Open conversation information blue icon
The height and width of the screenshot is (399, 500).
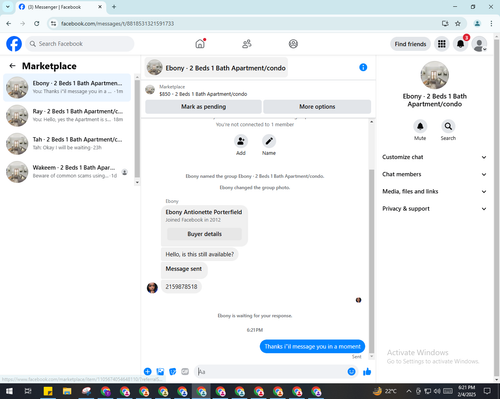(363, 67)
